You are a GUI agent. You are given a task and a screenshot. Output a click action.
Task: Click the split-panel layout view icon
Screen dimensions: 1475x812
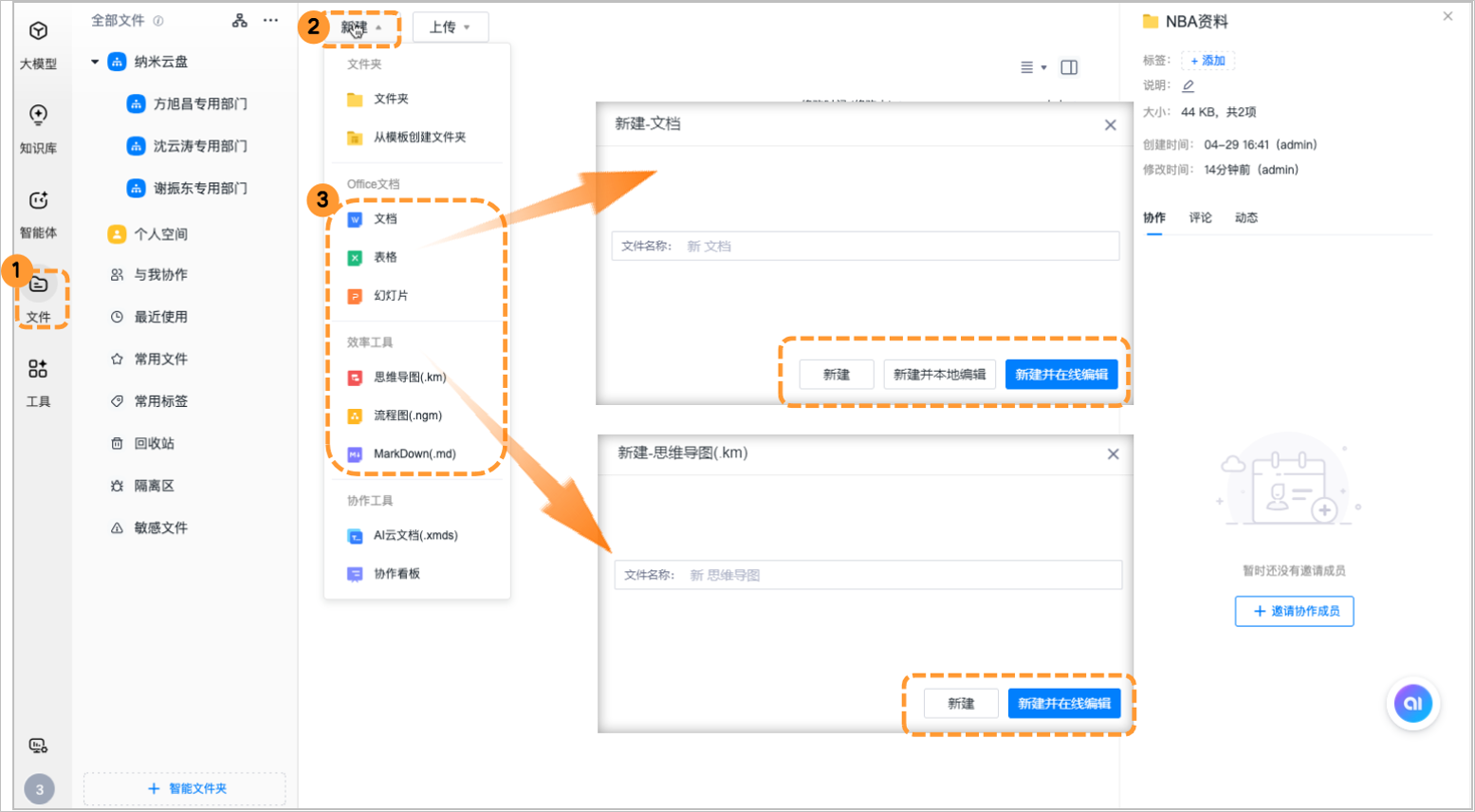pyautogui.click(x=1069, y=67)
